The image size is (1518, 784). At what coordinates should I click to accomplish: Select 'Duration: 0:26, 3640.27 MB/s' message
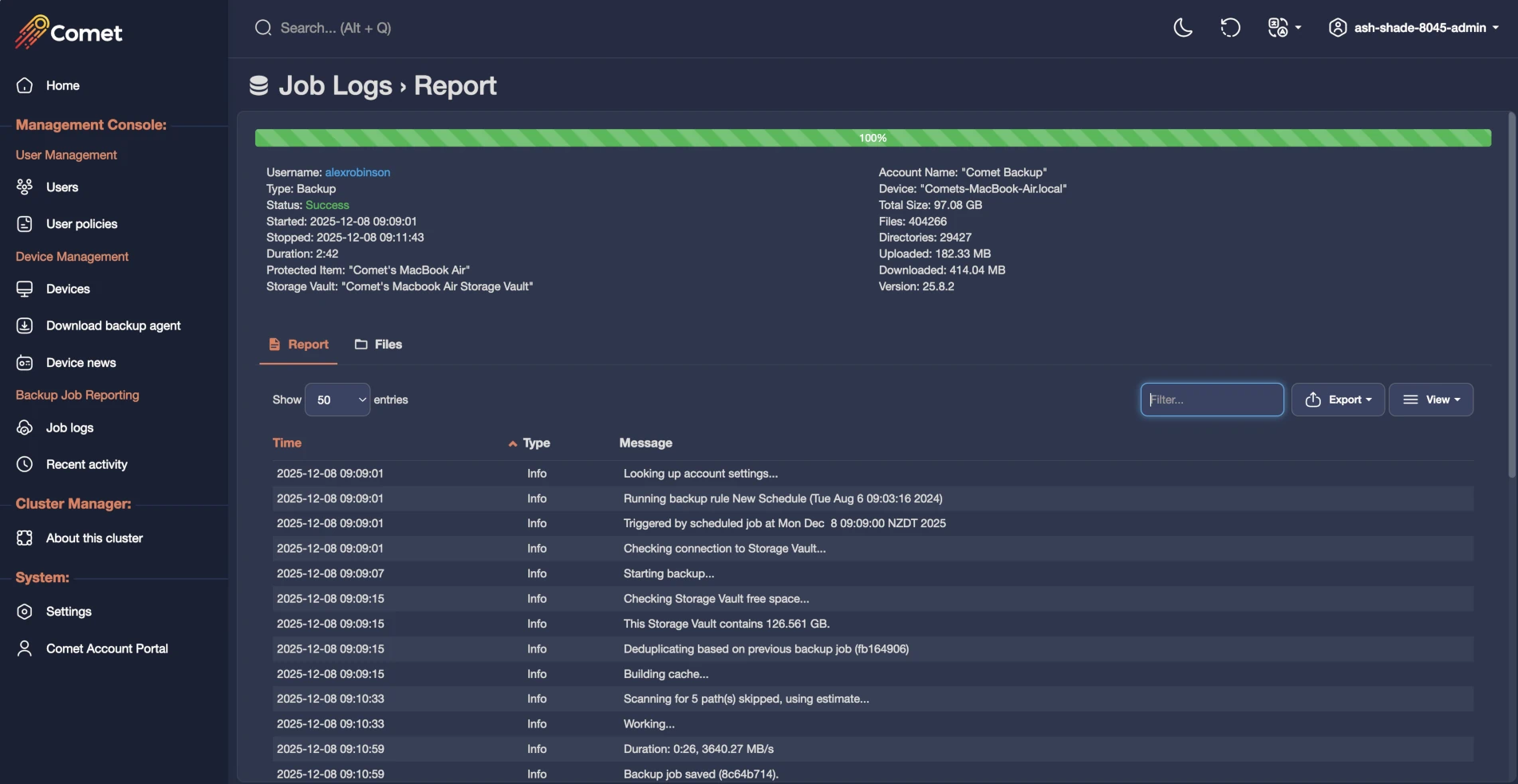[x=699, y=749]
